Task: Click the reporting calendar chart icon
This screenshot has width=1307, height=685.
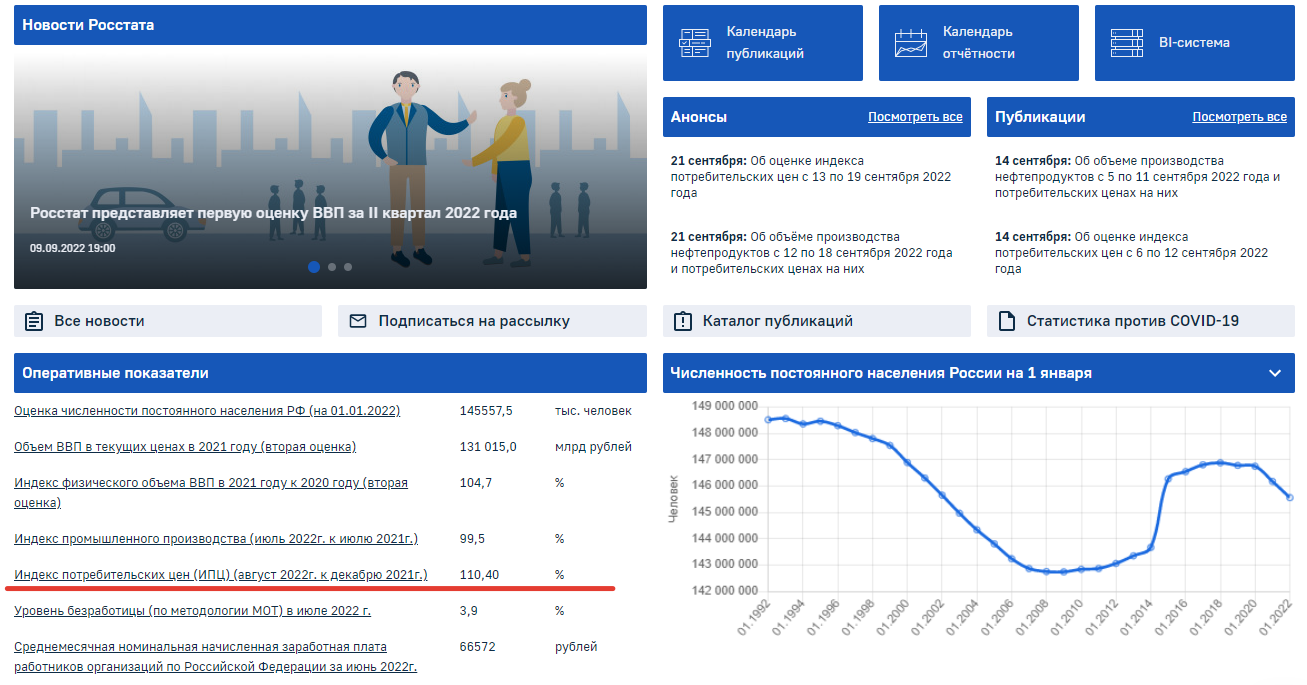Action: 910,43
